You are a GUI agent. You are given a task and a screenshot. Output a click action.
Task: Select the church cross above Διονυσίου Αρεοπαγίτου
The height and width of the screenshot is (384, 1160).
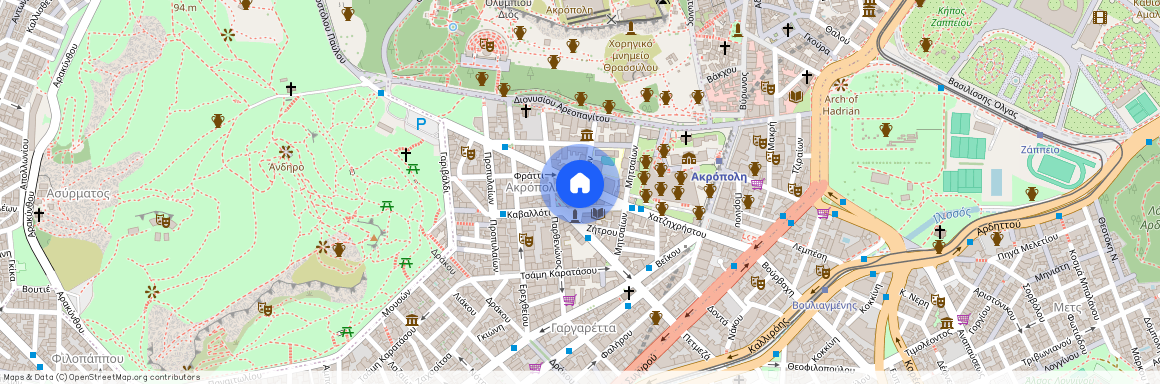click(526, 111)
